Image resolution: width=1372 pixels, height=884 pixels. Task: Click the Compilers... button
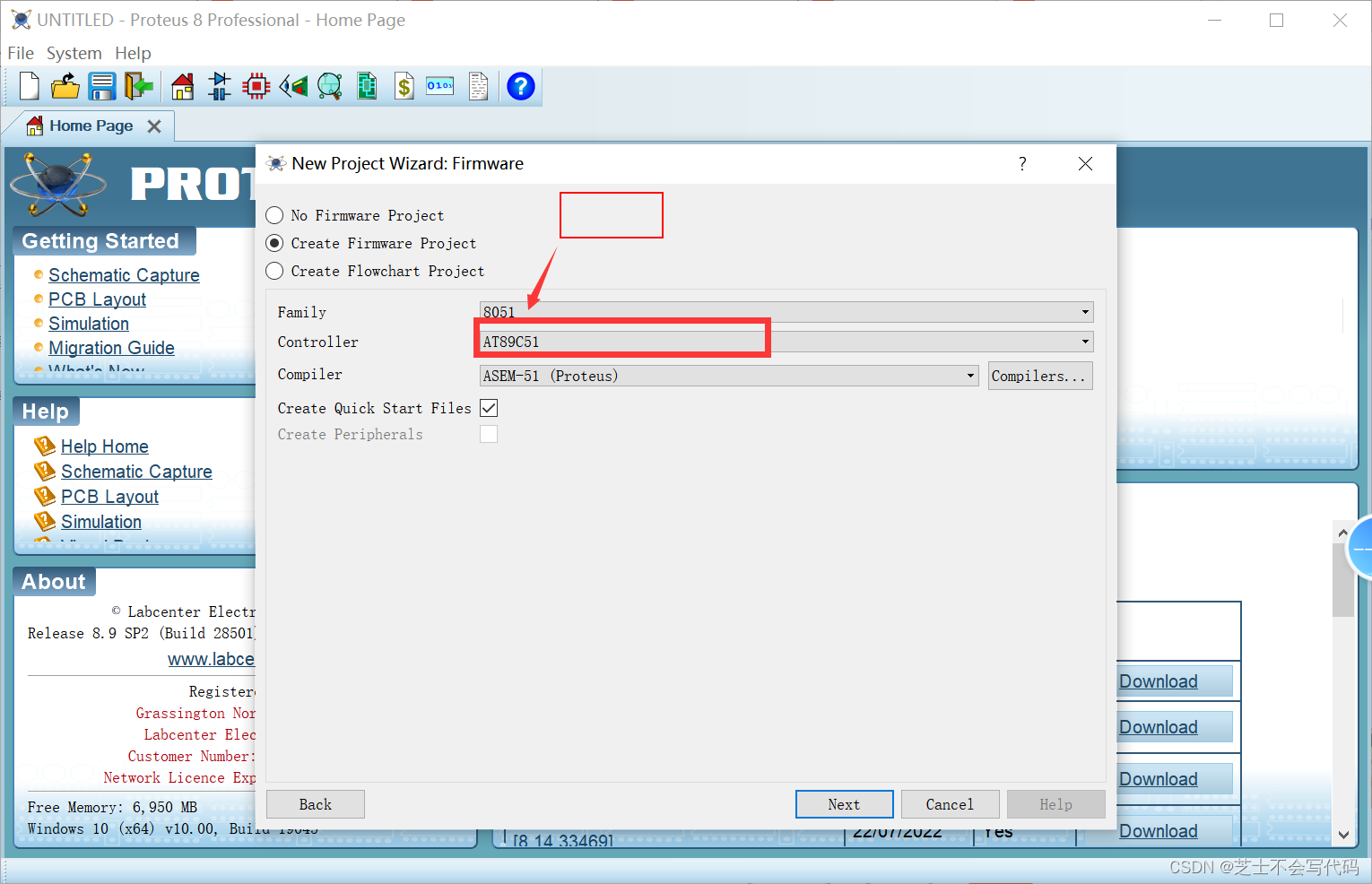pos(1040,376)
